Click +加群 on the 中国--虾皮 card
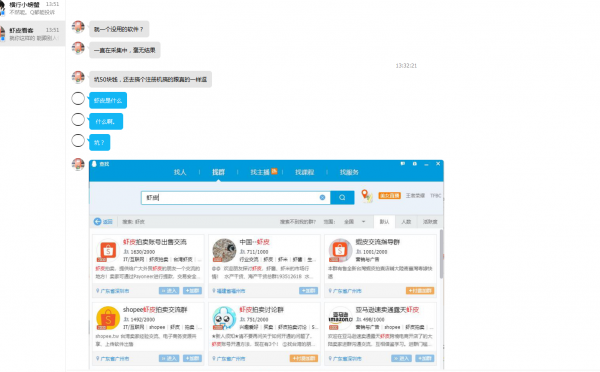This screenshot has height=372, width=600. point(308,290)
